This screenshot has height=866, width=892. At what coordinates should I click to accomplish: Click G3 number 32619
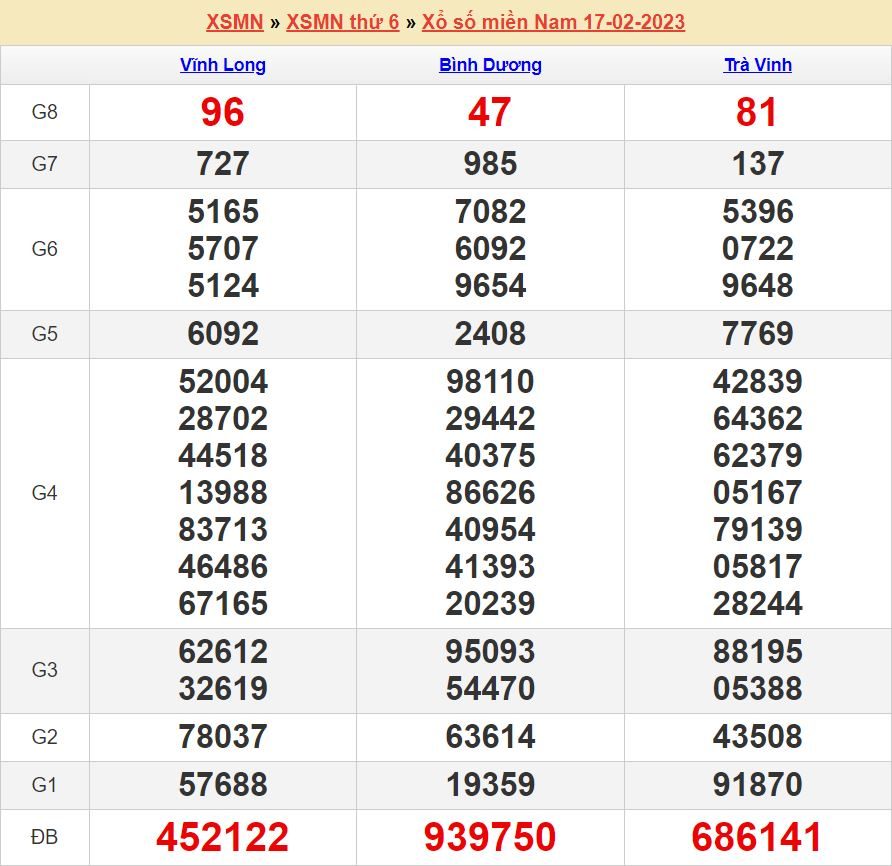click(223, 688)
